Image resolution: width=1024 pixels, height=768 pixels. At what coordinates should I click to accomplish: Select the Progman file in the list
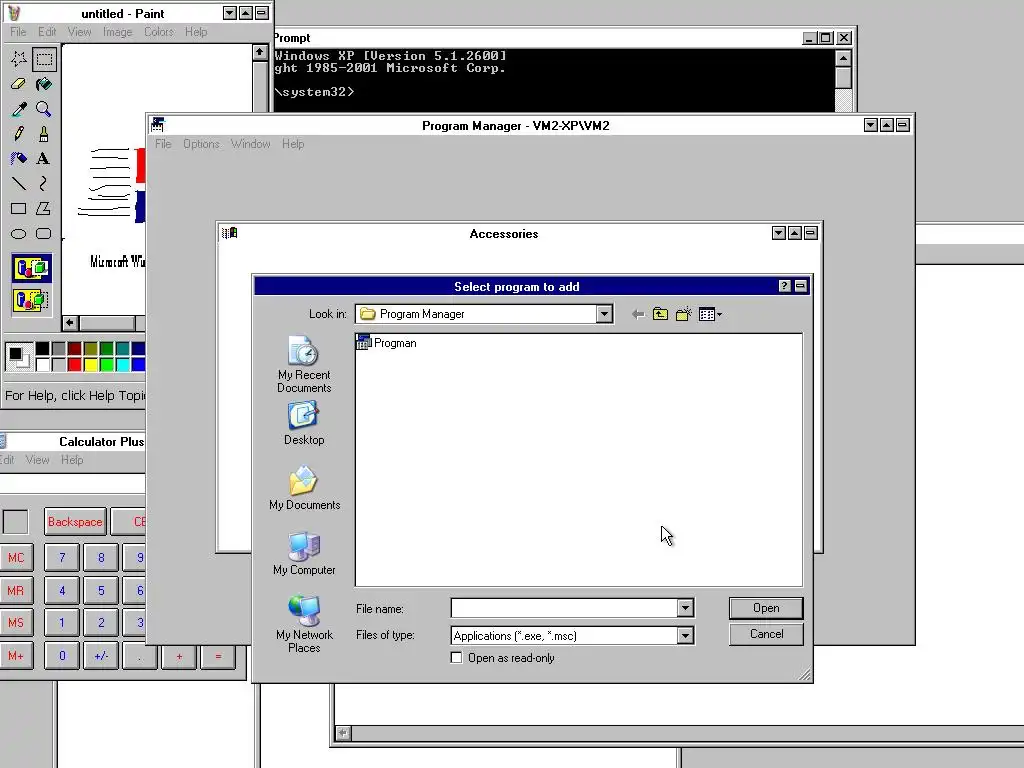coord(387,343)
